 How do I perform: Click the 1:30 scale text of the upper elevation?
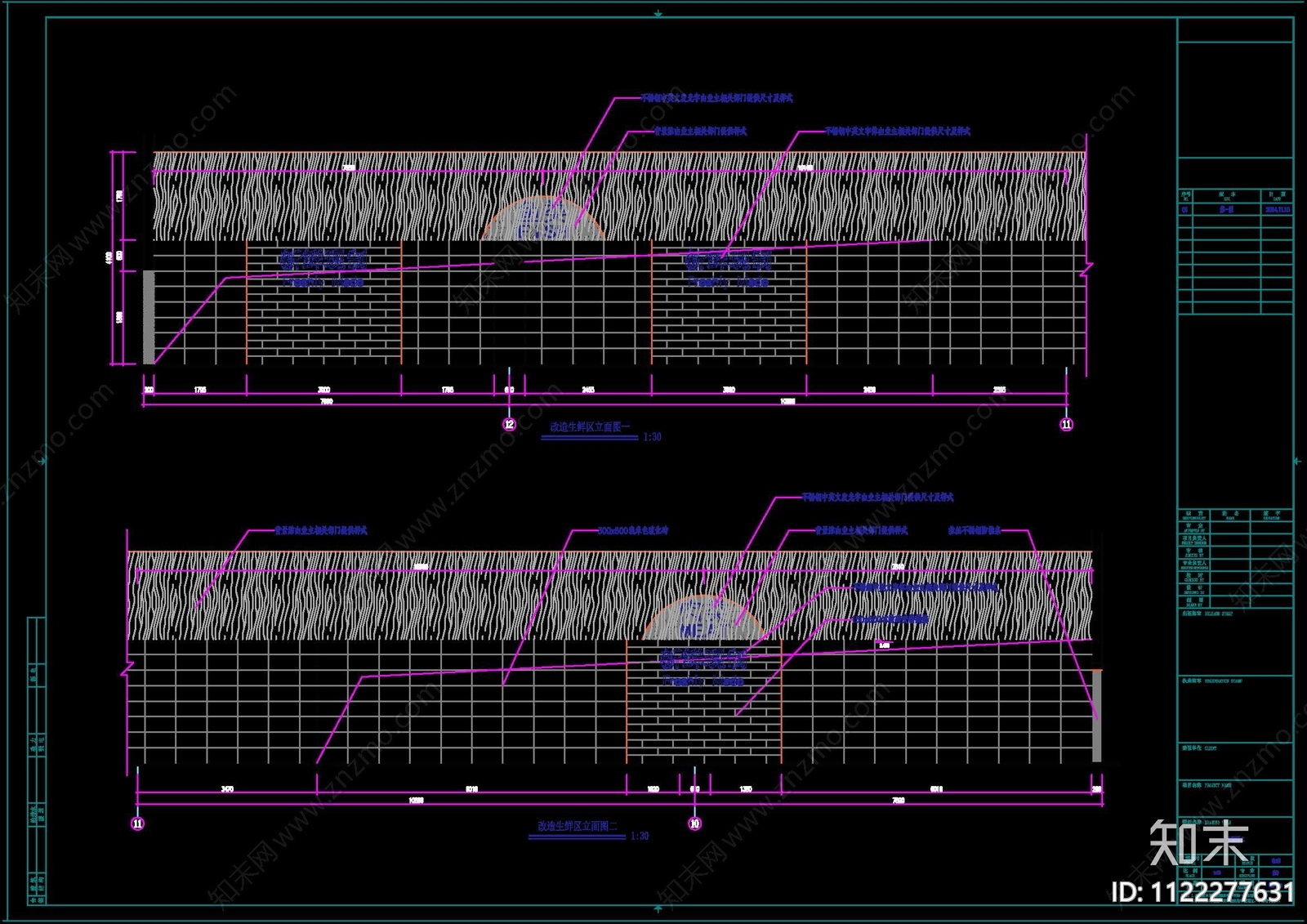click(x=652, y=437)
